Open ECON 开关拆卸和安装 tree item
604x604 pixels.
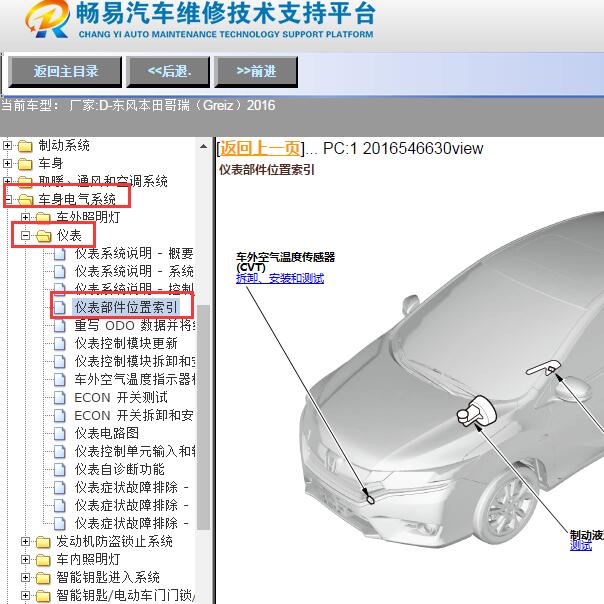pyautogui.click(x=134, y=416)
